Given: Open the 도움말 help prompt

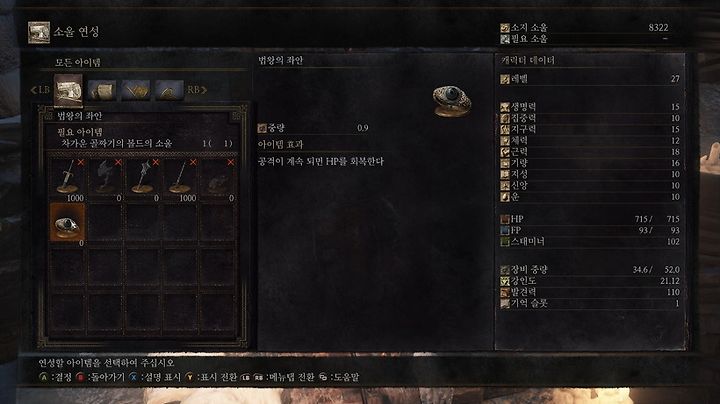Looking at the screenshot, I should pos(339,377).
